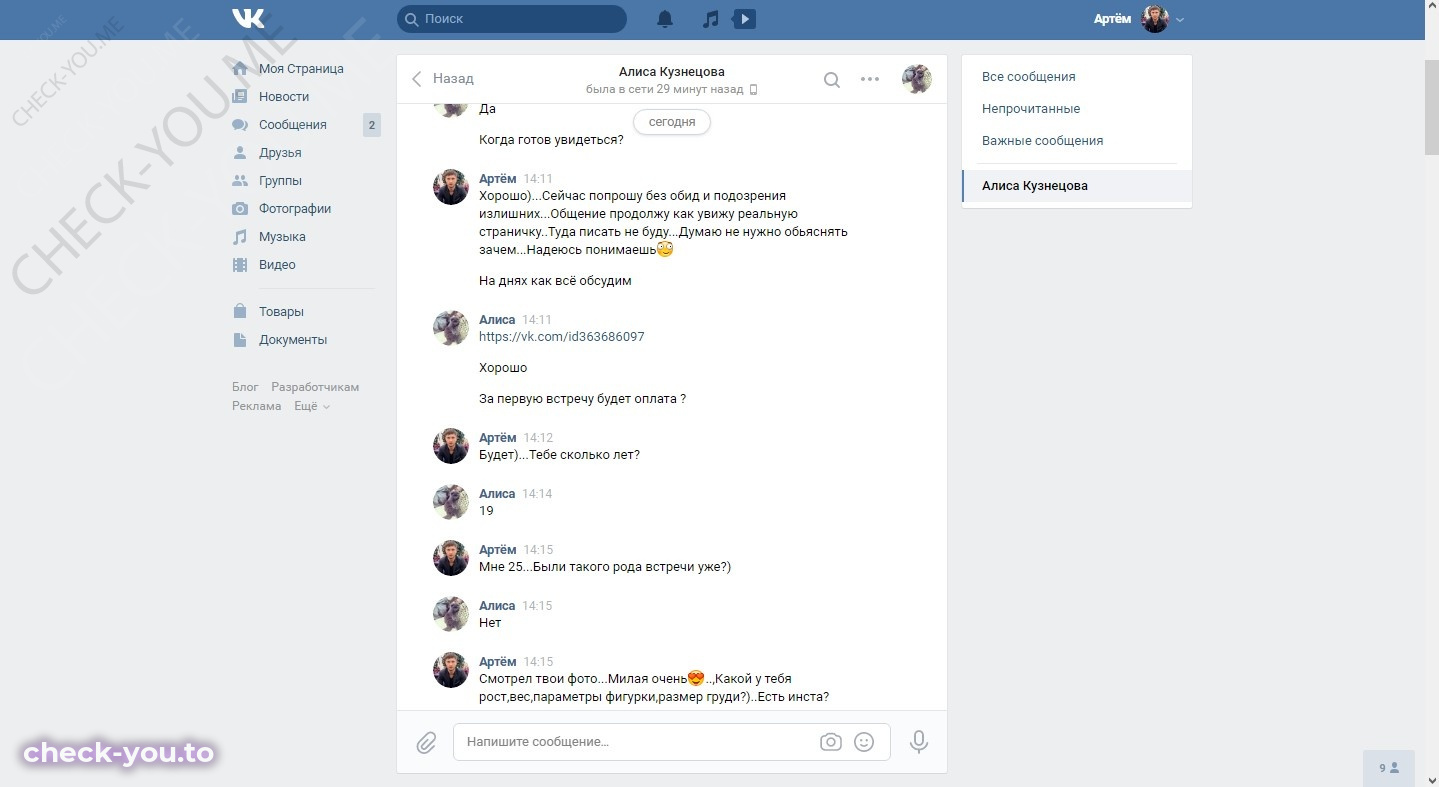Open Новости menu item
This screenshot has width=1439, height=787.
(285, 97)
